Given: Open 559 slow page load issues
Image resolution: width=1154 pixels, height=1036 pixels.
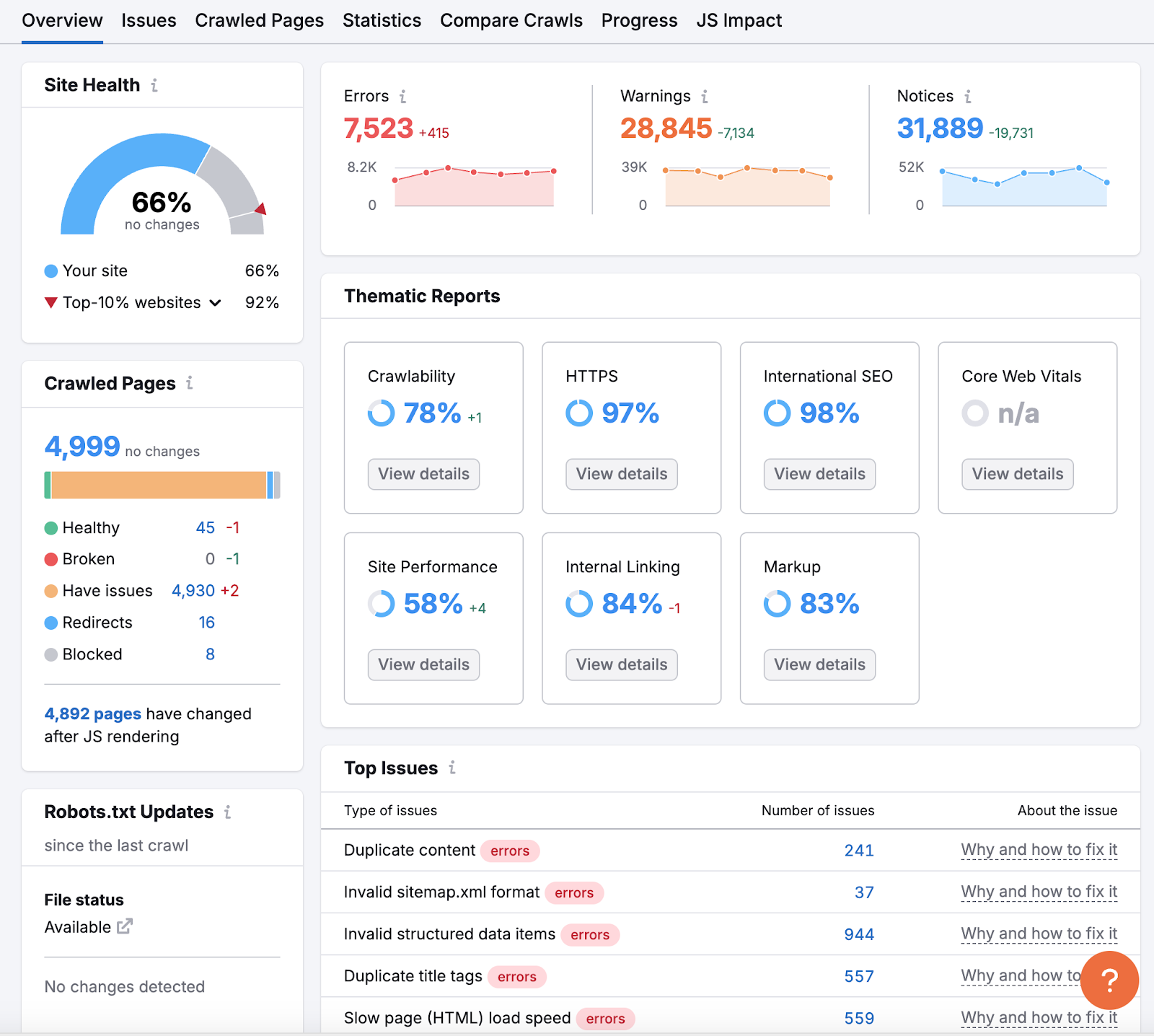Looking at the screenshot, I should pyautogui.click(x=859, y=1018).
